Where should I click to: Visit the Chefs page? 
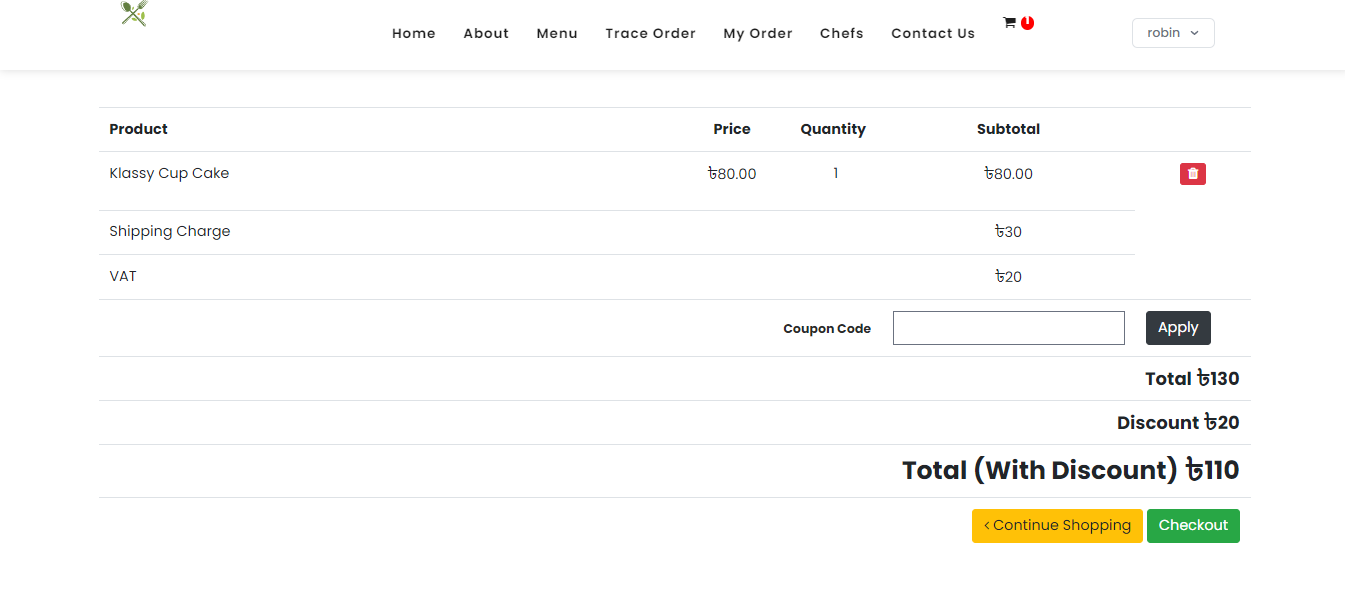(x=841, y=34)
